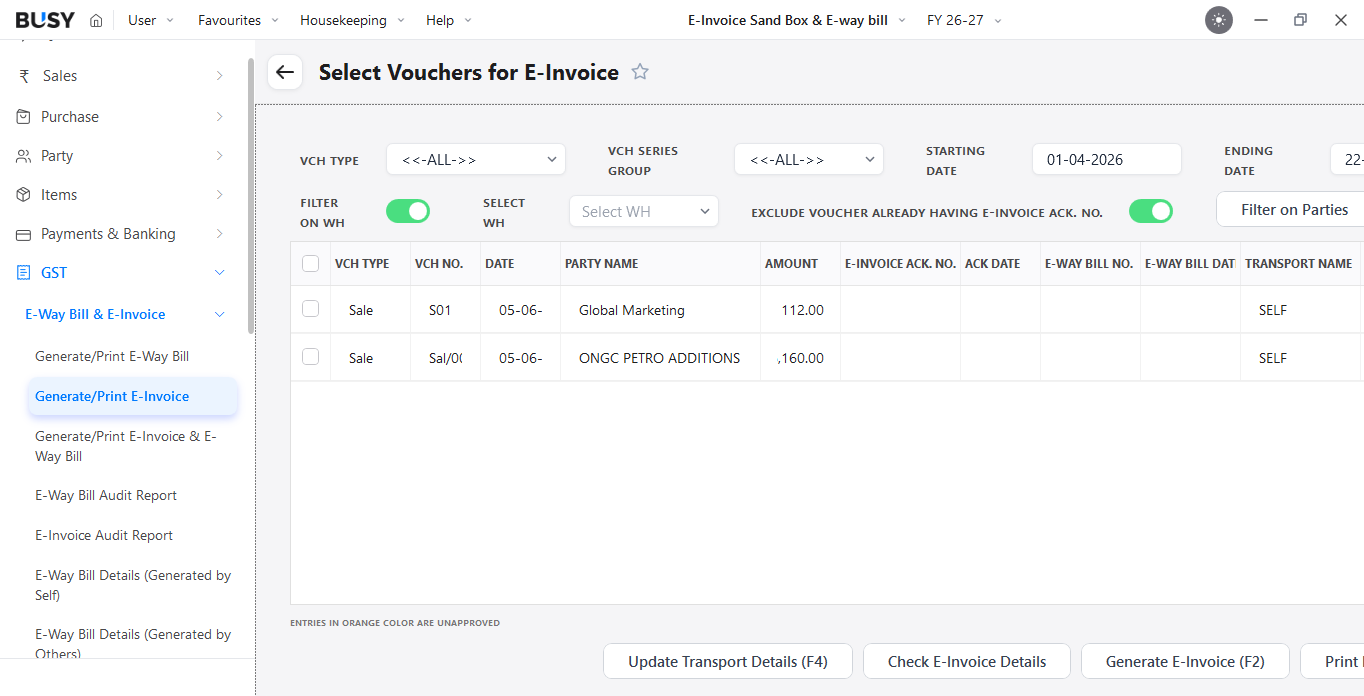The width and height of the screenshot is (1364, 696).
Task: Click the Starting Date field
Action: pos(1106,160)
